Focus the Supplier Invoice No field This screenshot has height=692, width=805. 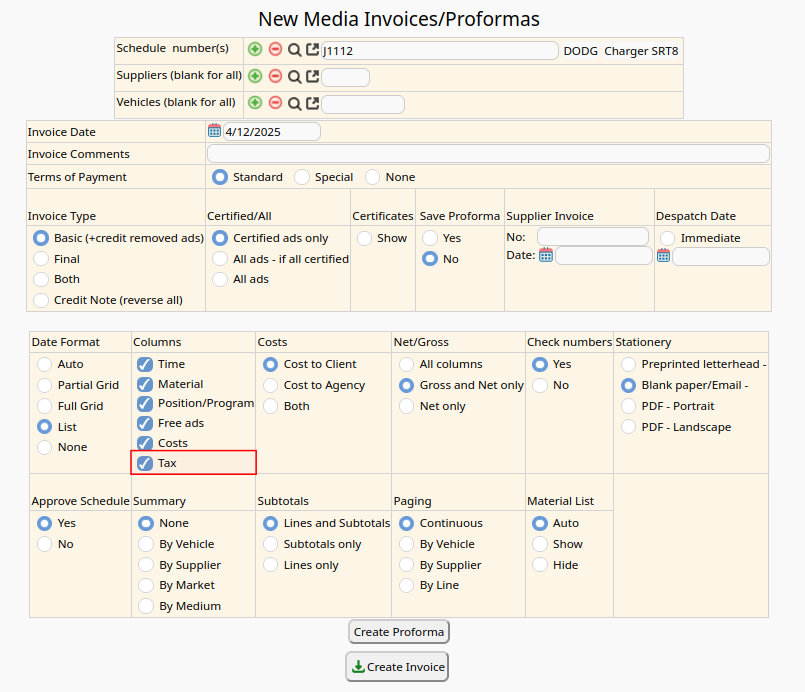592,237
